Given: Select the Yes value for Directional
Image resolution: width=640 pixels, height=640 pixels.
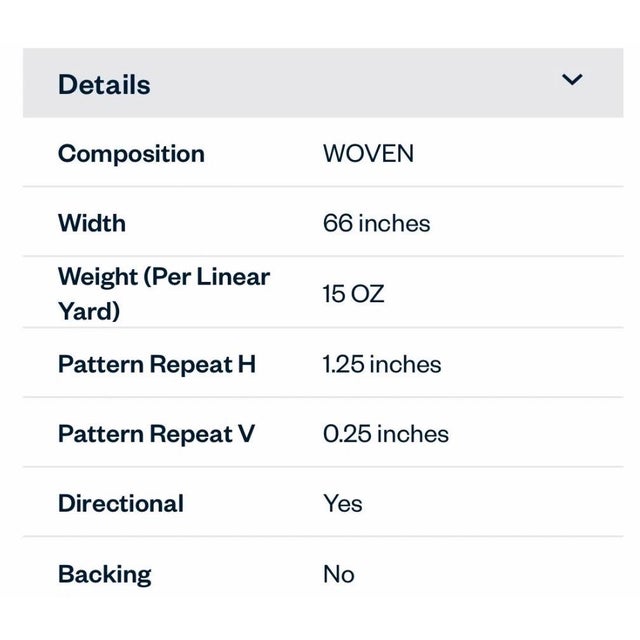Looking at the screenshot, I should (x=342, y=504).
